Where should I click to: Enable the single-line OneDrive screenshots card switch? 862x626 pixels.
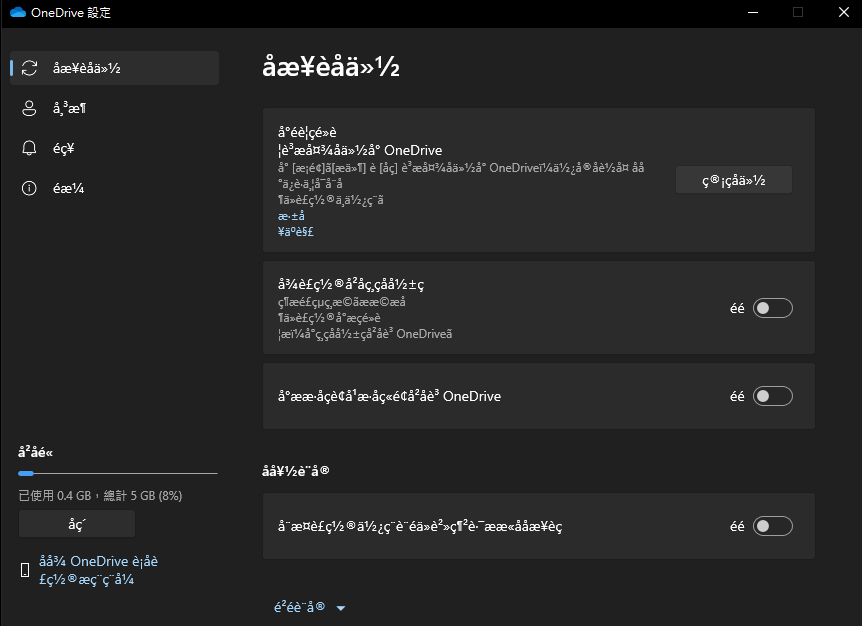tap(773, 396)
